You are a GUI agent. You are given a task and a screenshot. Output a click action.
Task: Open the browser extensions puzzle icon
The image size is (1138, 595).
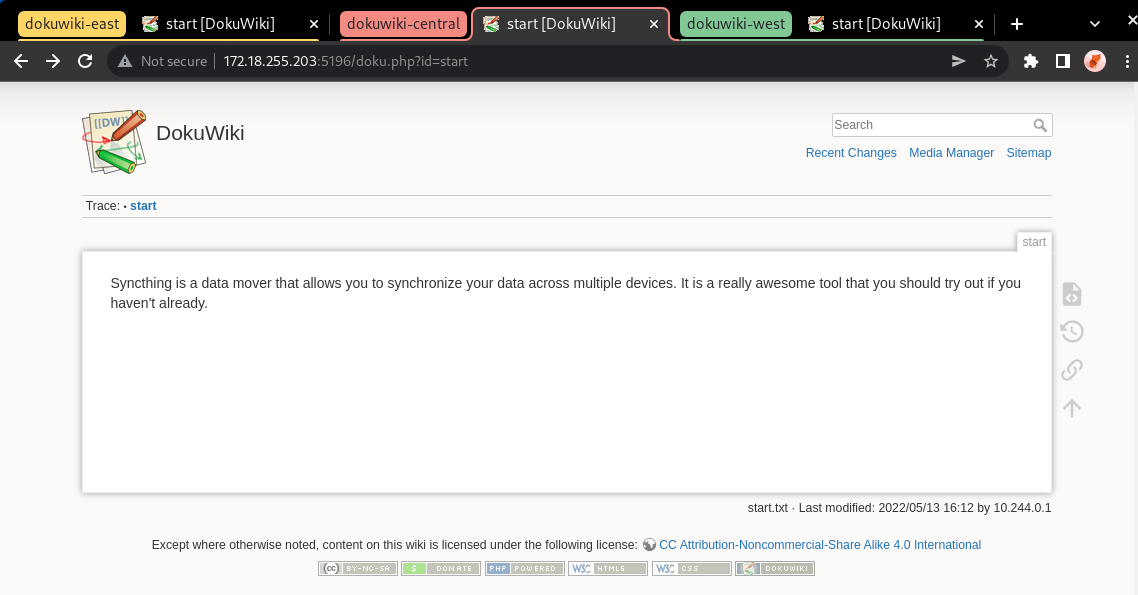pos(1031,61)
